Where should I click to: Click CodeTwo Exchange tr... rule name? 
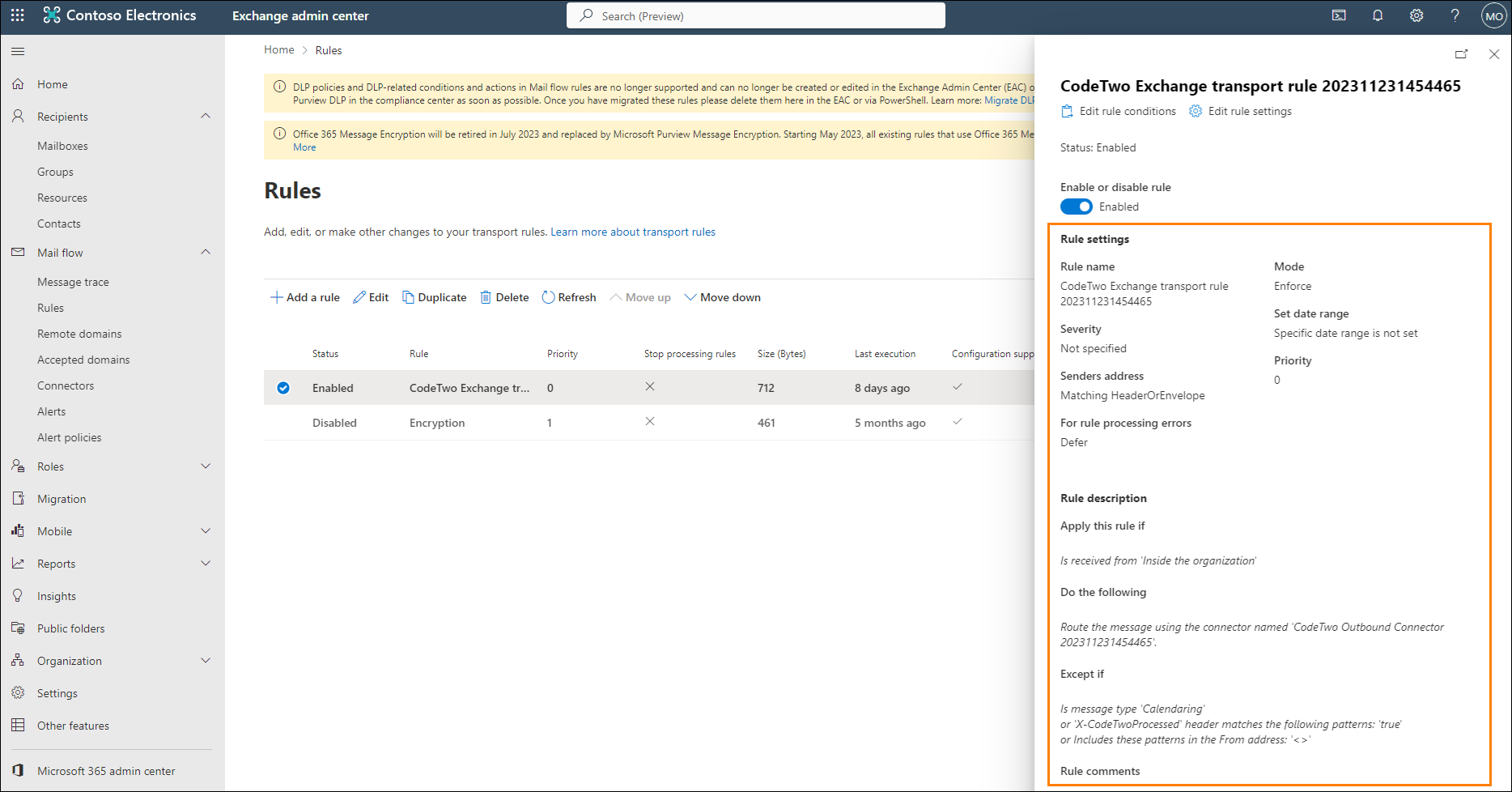[469, 388]
